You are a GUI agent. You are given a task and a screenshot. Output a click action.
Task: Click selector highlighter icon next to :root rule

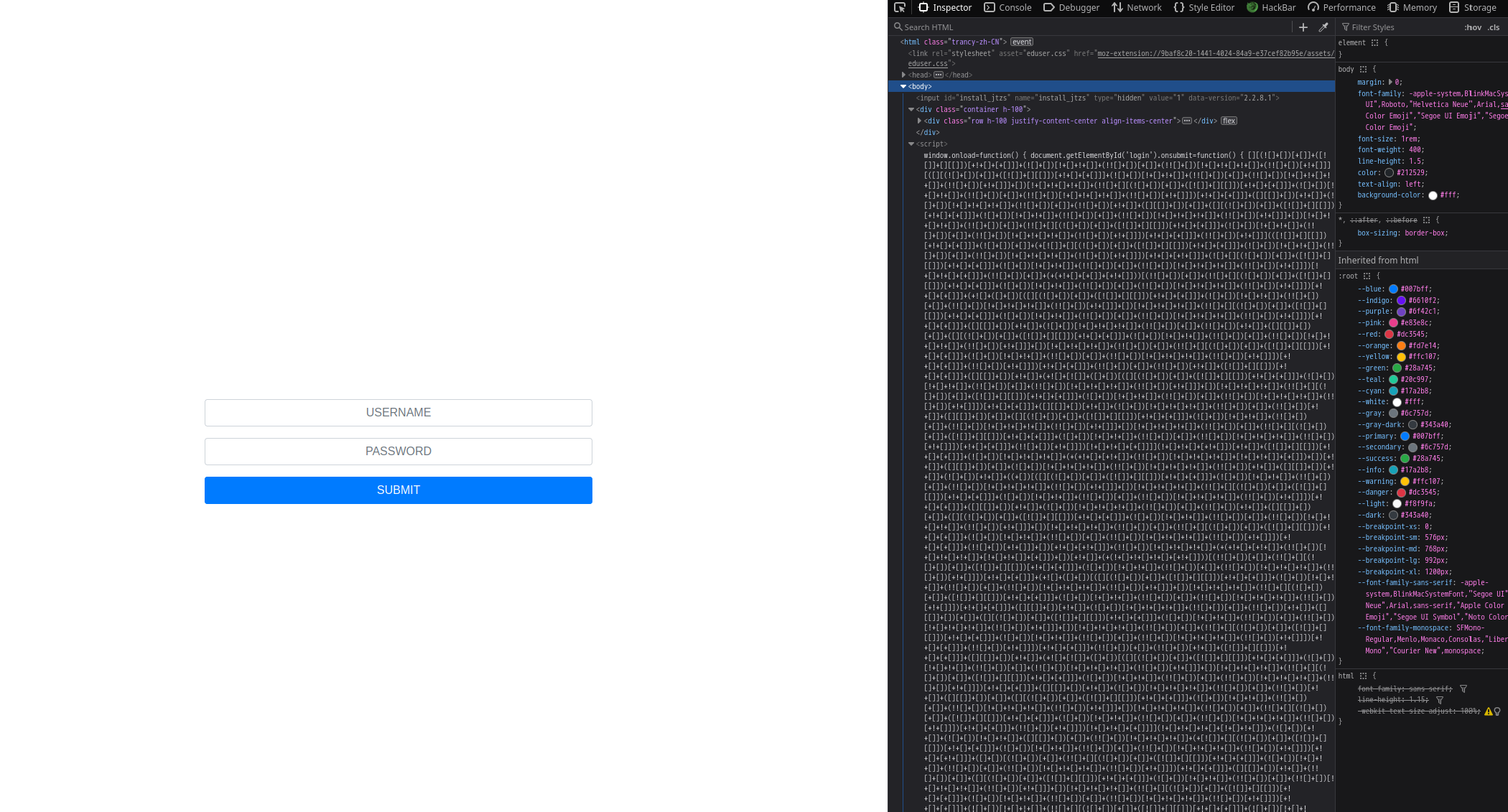pyautogui.click(x=1367, y=276)
